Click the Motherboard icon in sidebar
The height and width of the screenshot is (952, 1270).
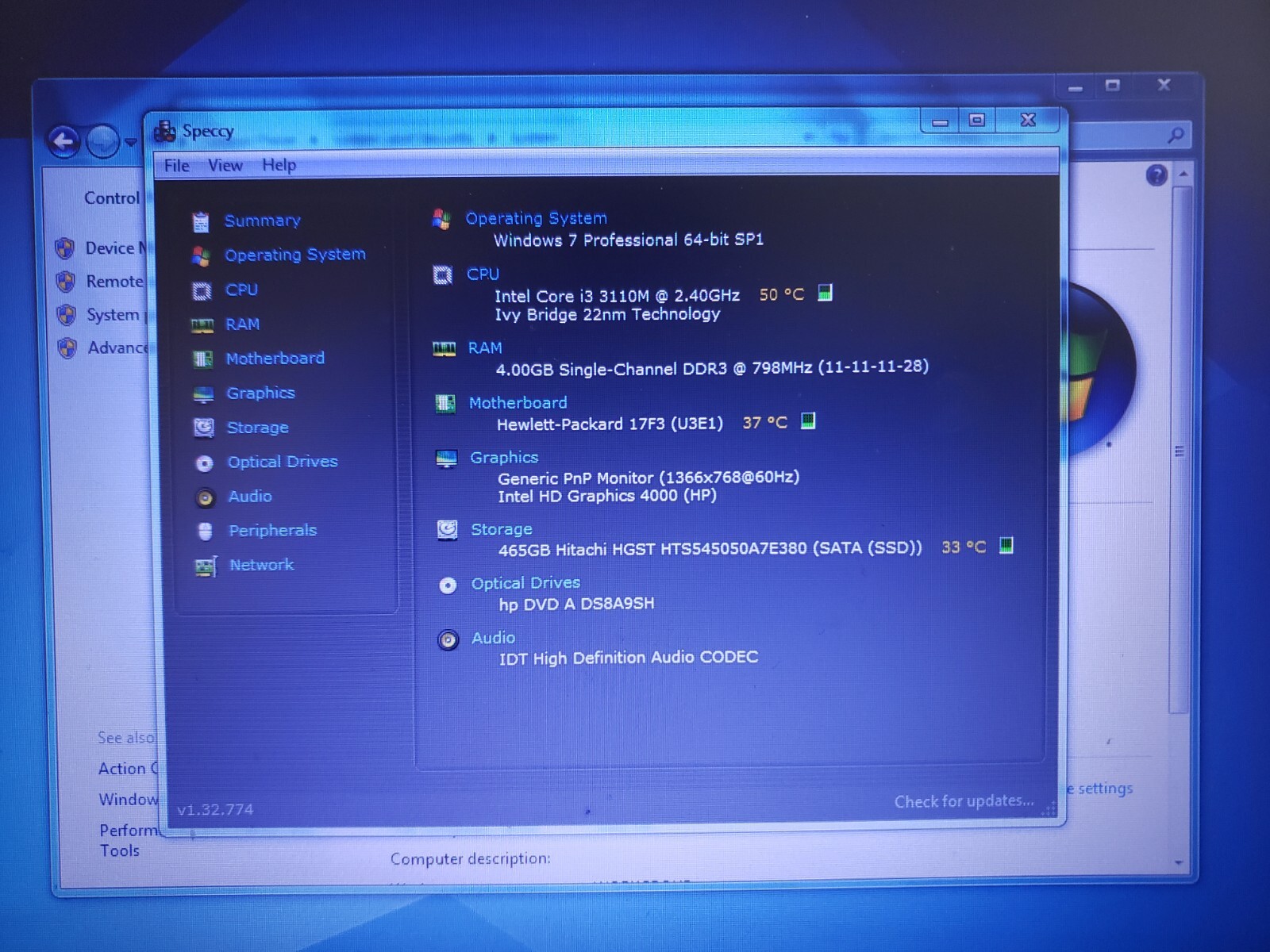[x=203, y=359]
